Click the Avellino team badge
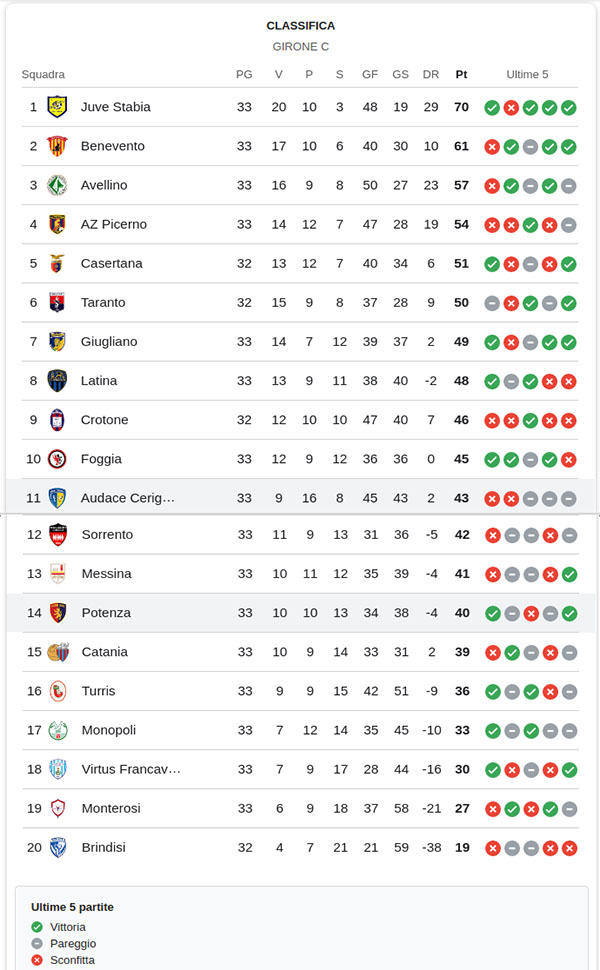 pyautogui.click(x=57, y=185)
